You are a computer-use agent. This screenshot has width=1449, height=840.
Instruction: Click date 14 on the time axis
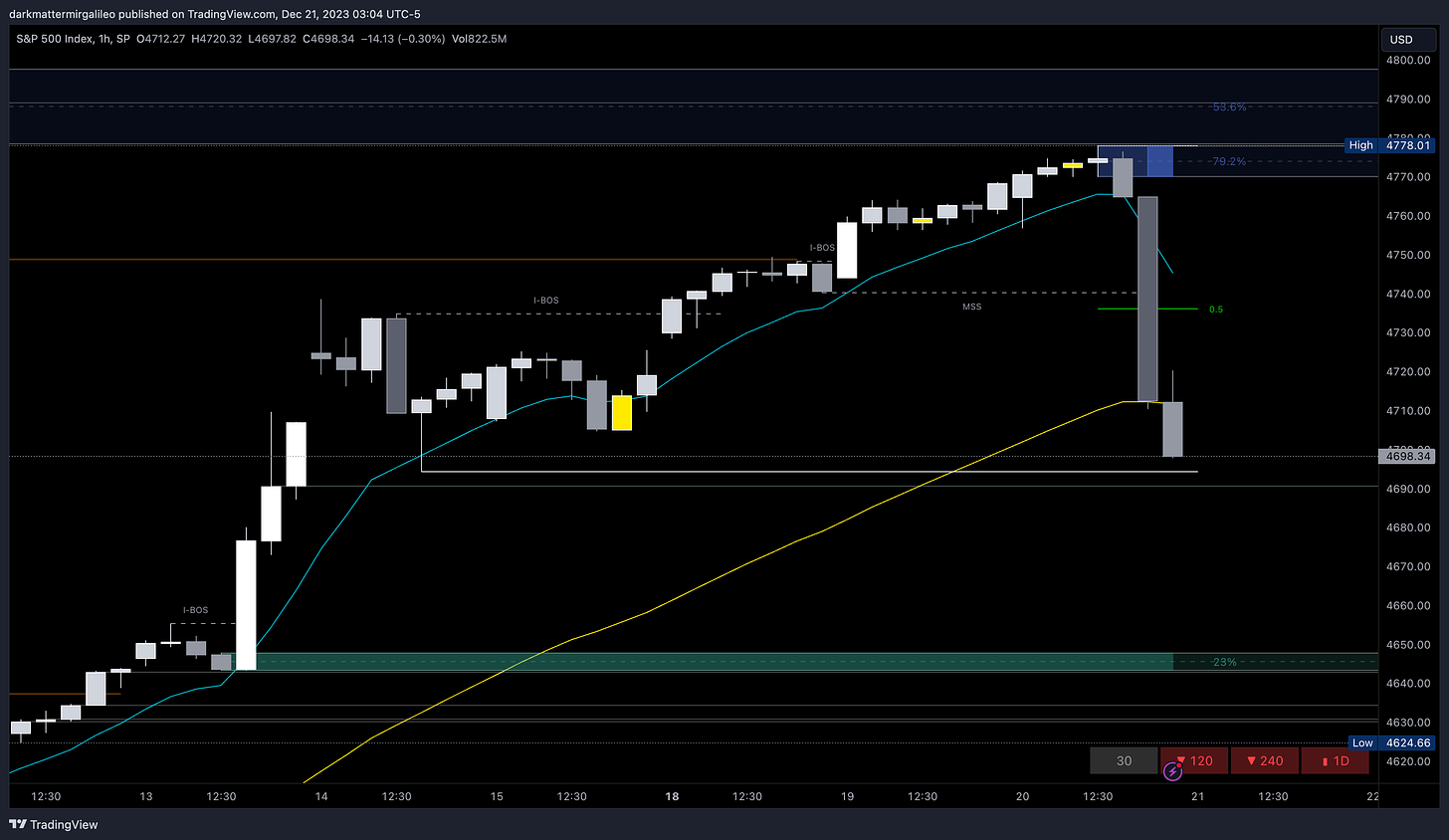(321, 796)
